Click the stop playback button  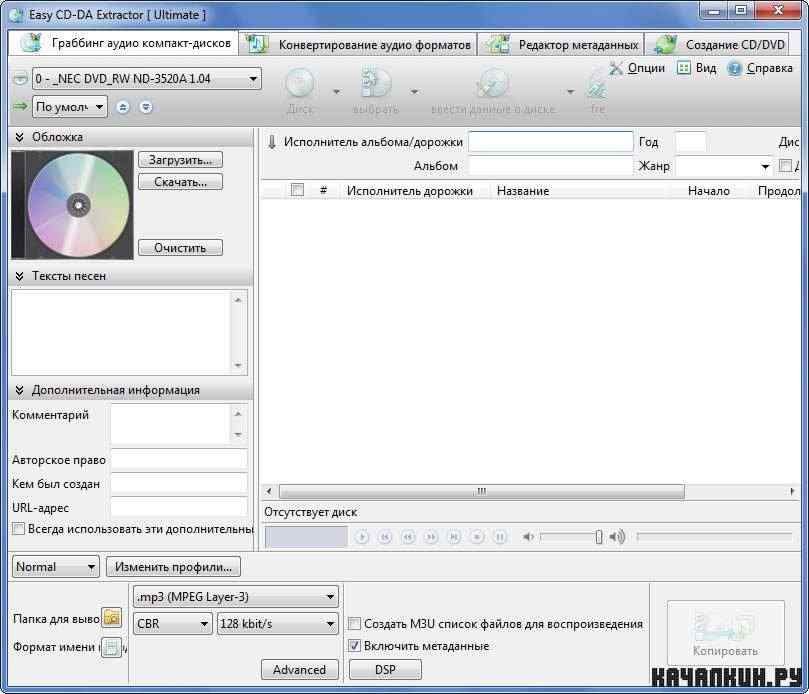point(477,537)
